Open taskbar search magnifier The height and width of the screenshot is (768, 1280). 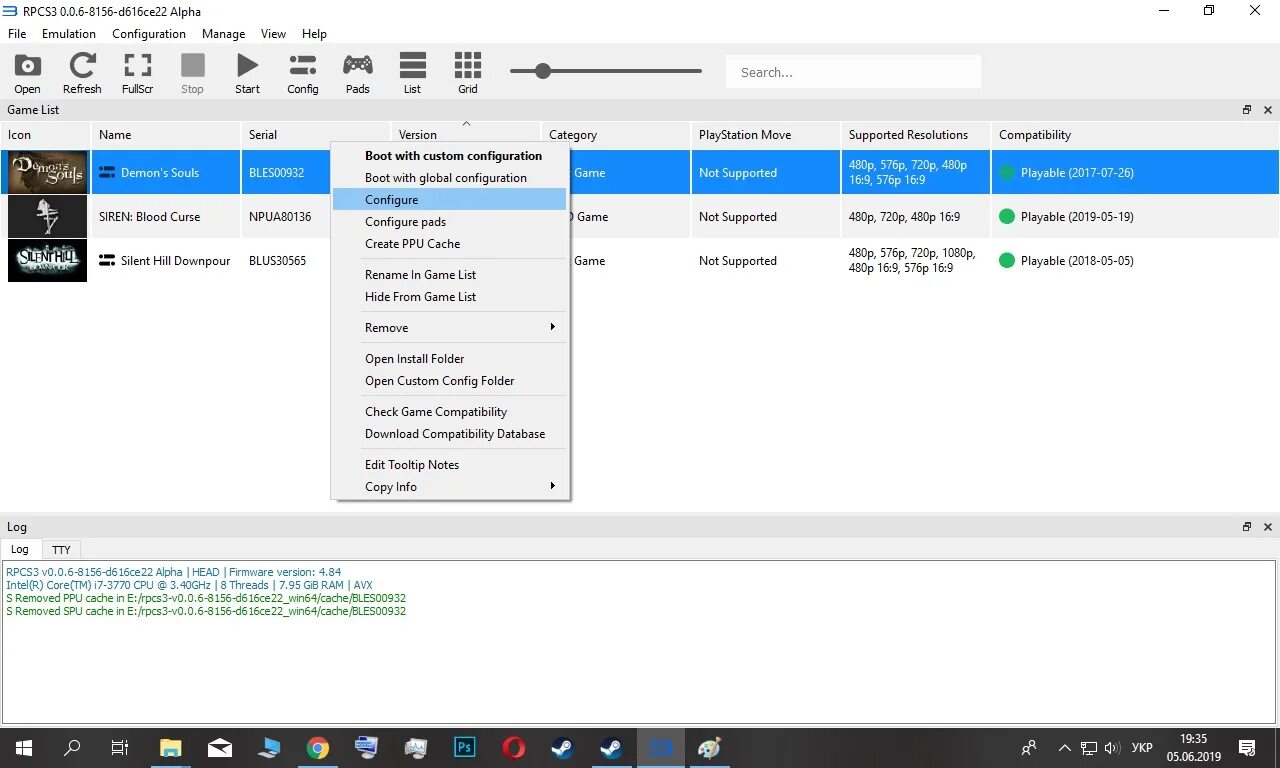pos(72,748)
